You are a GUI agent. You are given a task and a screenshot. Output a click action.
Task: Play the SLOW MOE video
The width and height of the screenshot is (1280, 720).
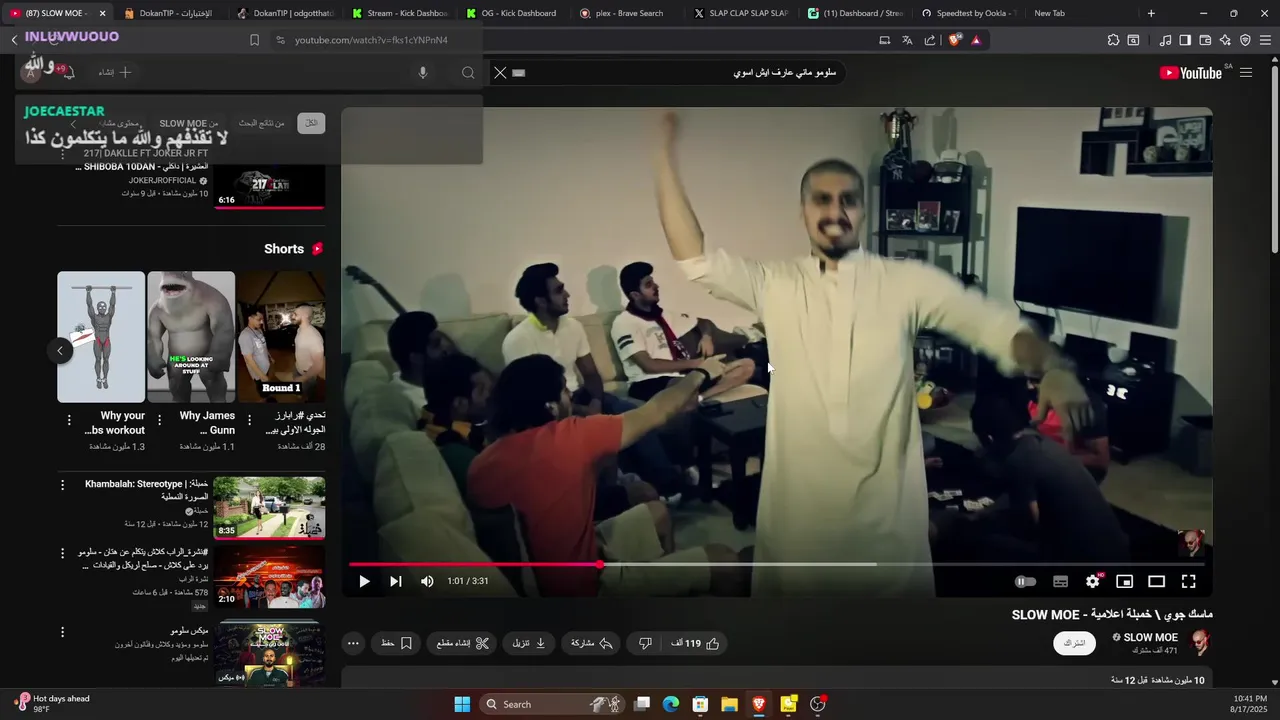pyautogui.click(x=364, y=581)
